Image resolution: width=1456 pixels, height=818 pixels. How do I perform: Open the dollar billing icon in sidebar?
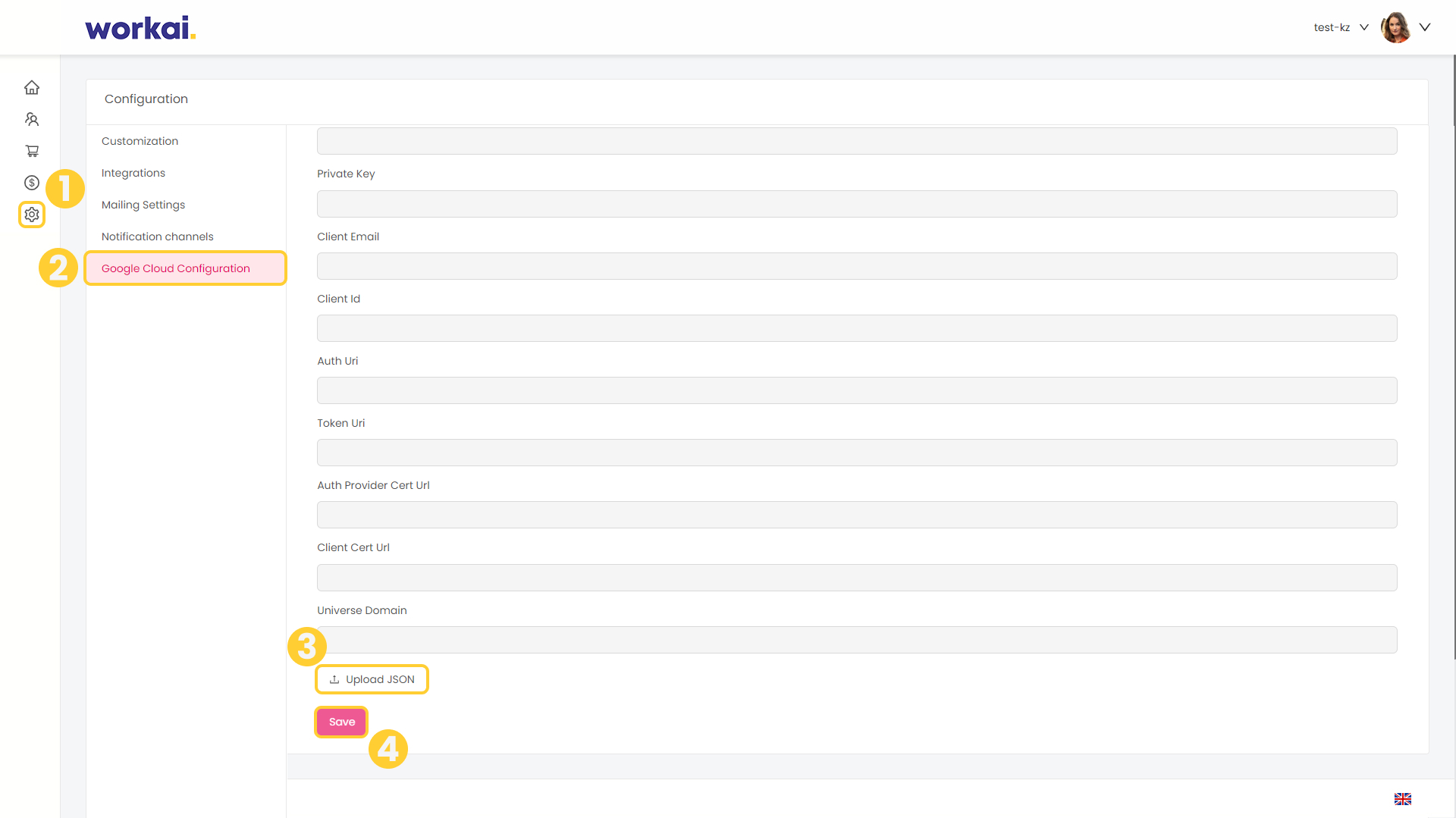tap(32, 183)
